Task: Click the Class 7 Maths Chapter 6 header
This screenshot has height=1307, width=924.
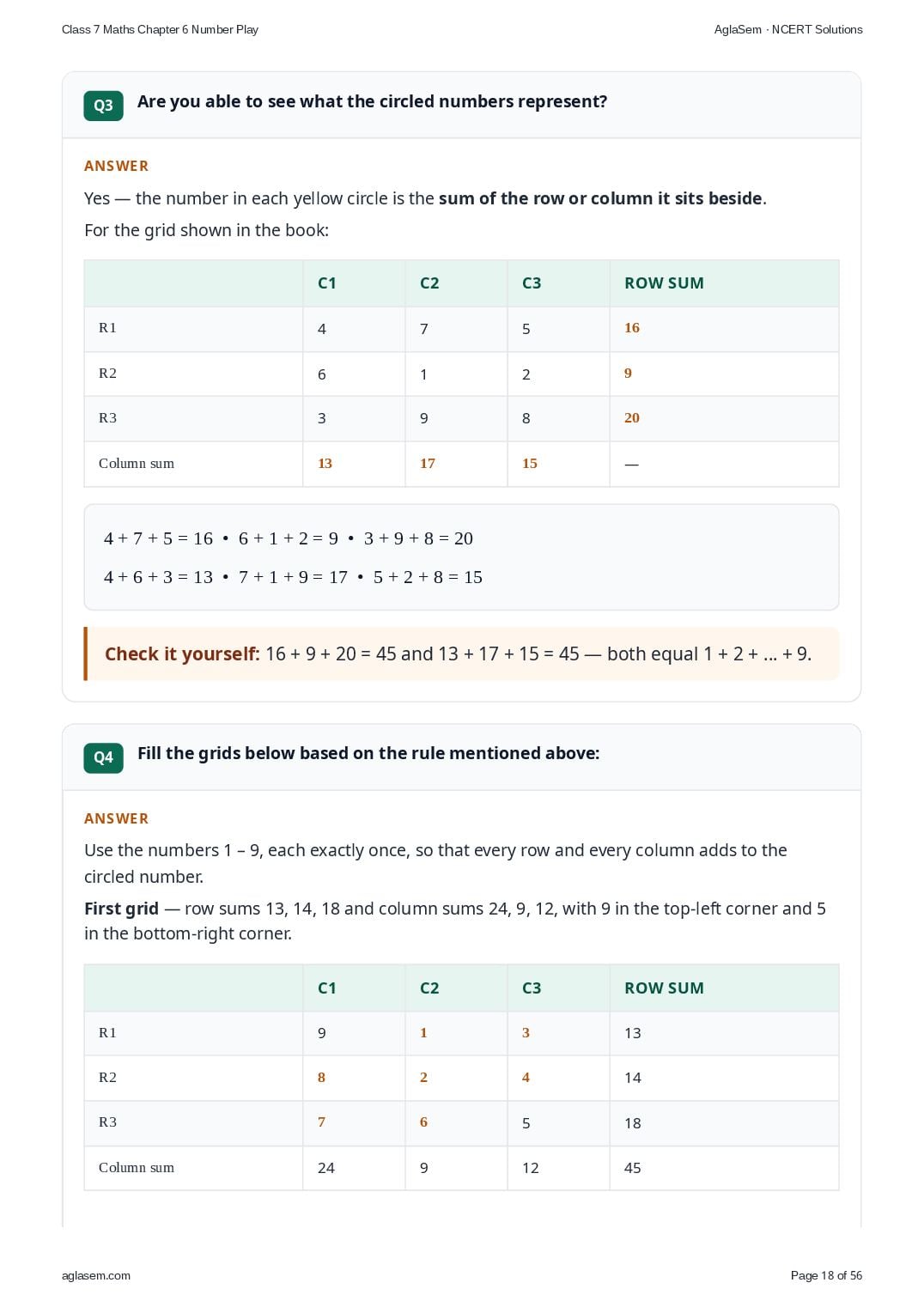Action: click(160, 29)
